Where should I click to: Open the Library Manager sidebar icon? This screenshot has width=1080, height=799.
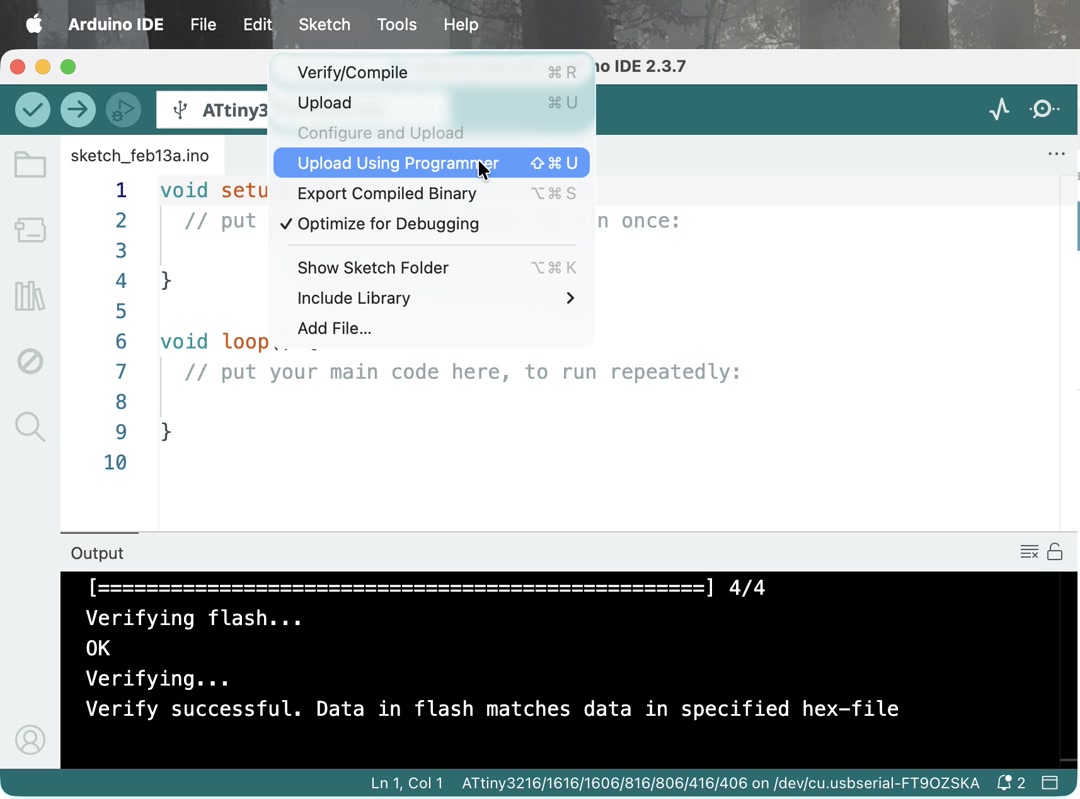(30, 295)
